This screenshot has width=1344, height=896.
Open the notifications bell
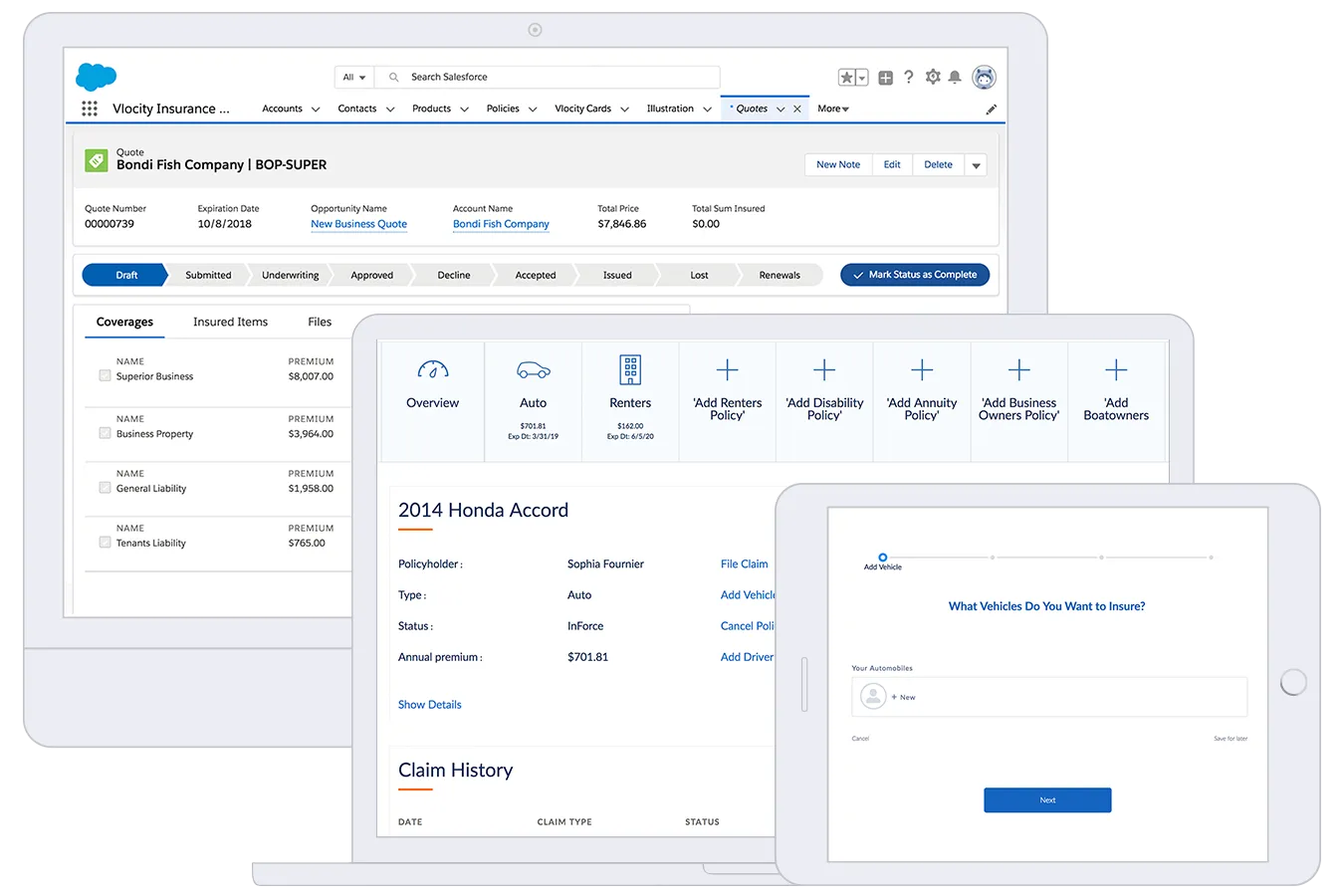(955, 78)
